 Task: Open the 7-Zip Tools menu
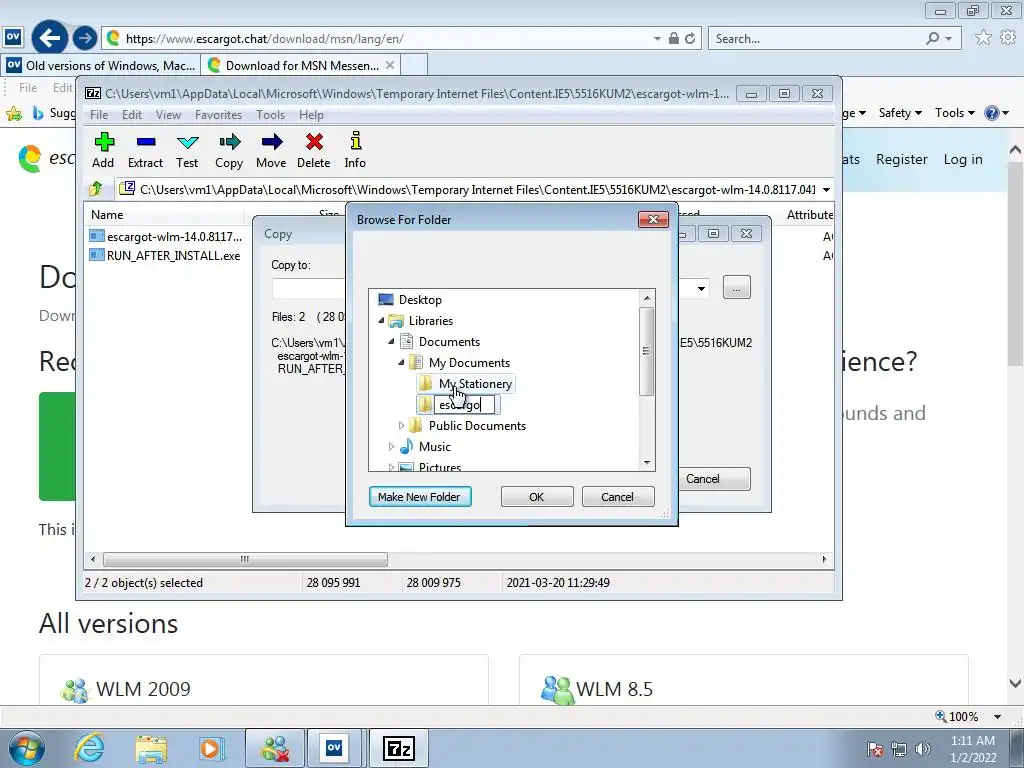pos(270,114)
